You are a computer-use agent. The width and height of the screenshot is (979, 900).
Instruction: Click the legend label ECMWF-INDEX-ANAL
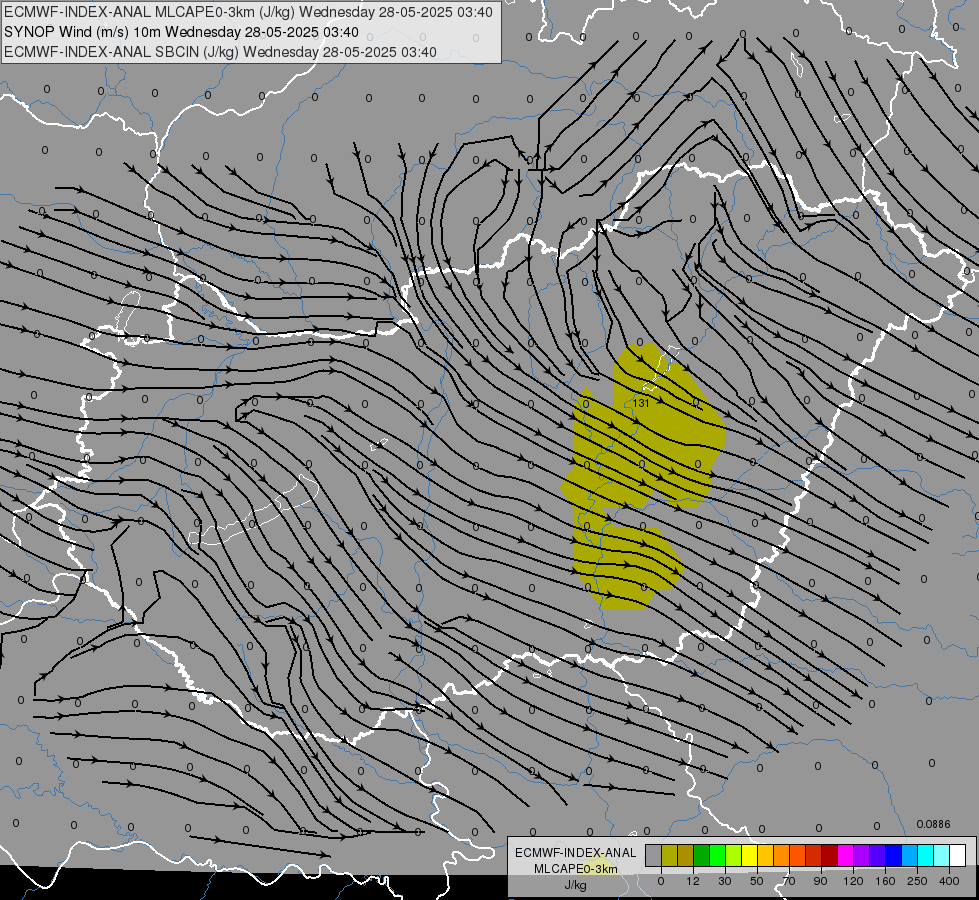576,853
